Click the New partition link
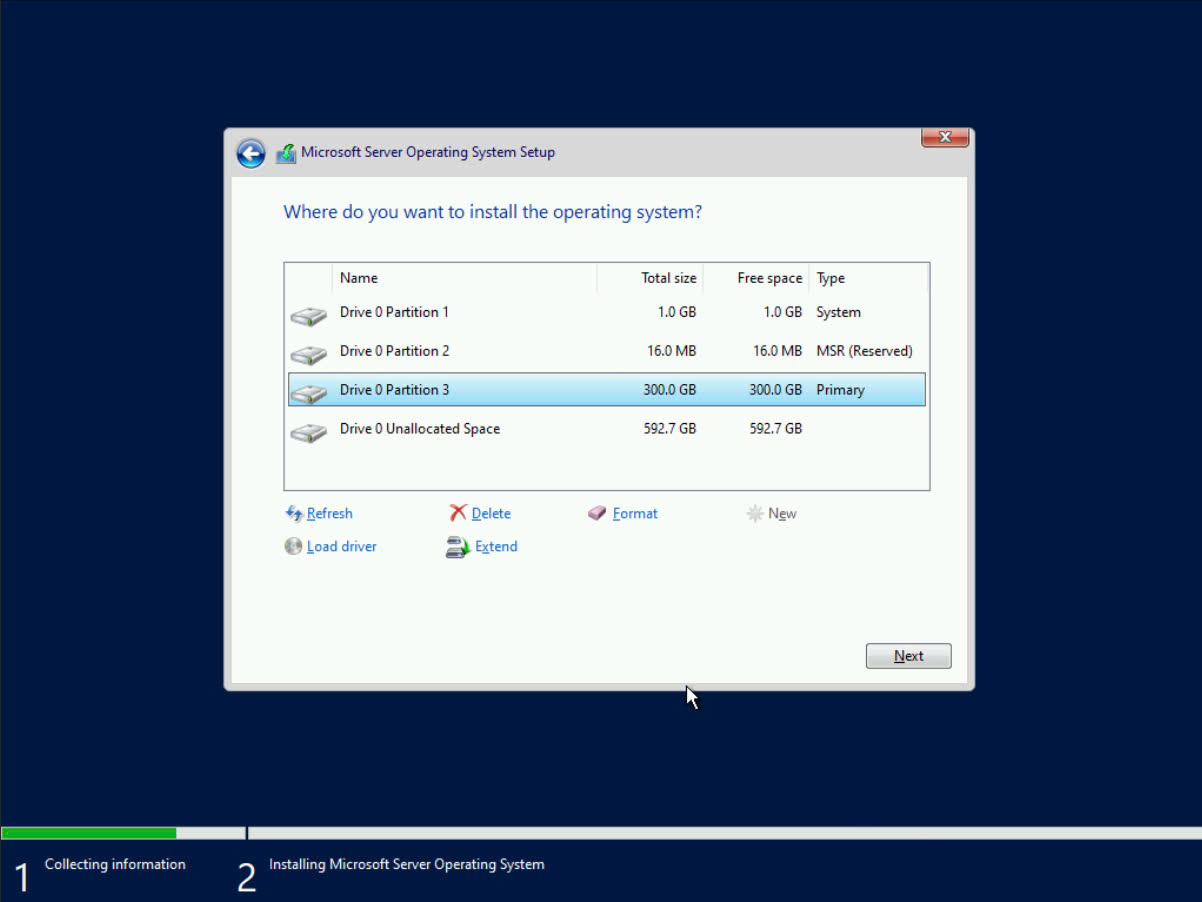 click(x=782, y=513)
